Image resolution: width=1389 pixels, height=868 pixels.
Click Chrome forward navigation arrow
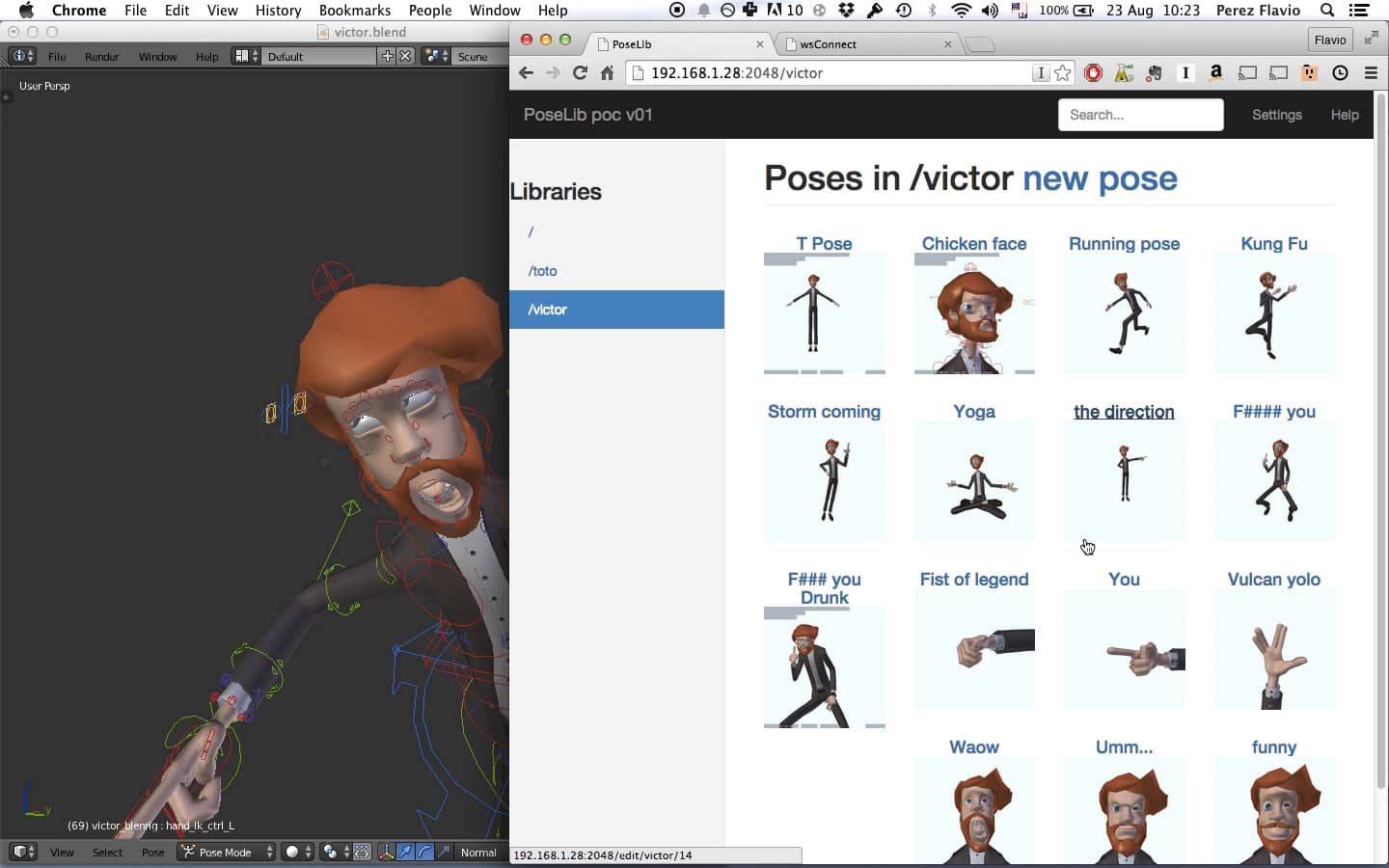tap(553, 72)
